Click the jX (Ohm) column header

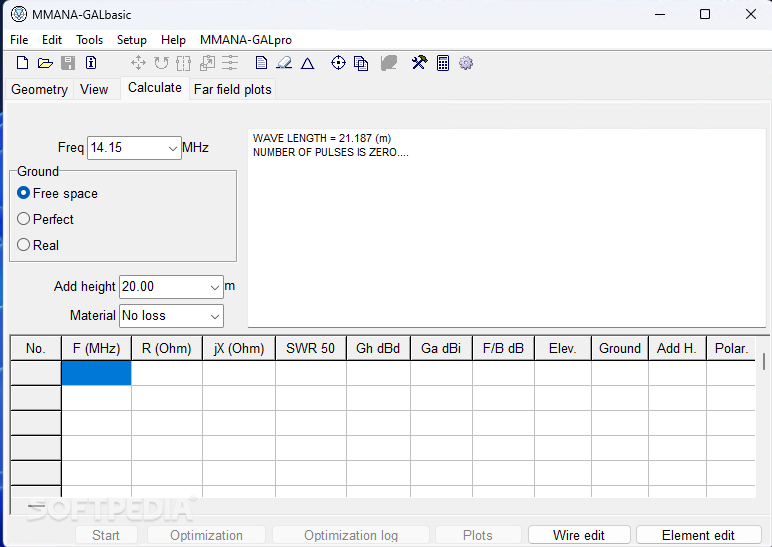pos(239,349)
